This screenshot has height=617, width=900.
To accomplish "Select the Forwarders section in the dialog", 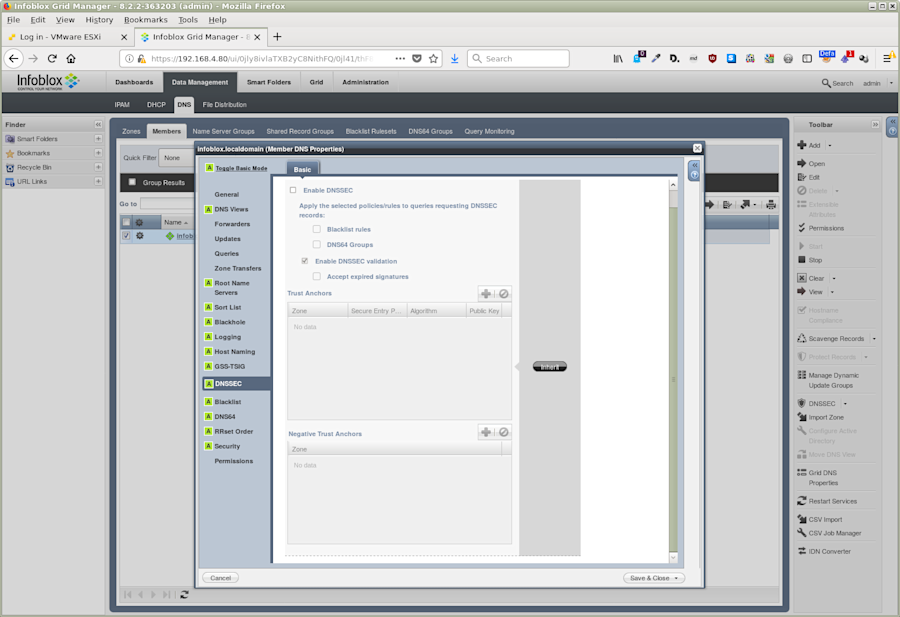I will (232, 224).
